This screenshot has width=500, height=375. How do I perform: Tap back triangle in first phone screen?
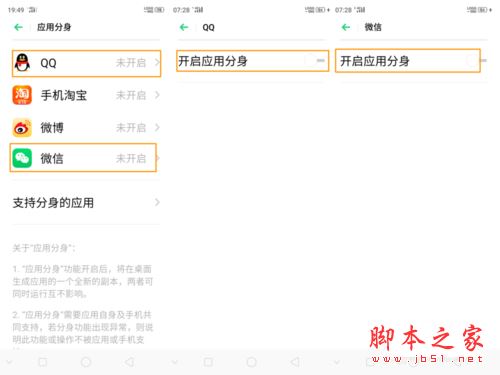[129, 362]
